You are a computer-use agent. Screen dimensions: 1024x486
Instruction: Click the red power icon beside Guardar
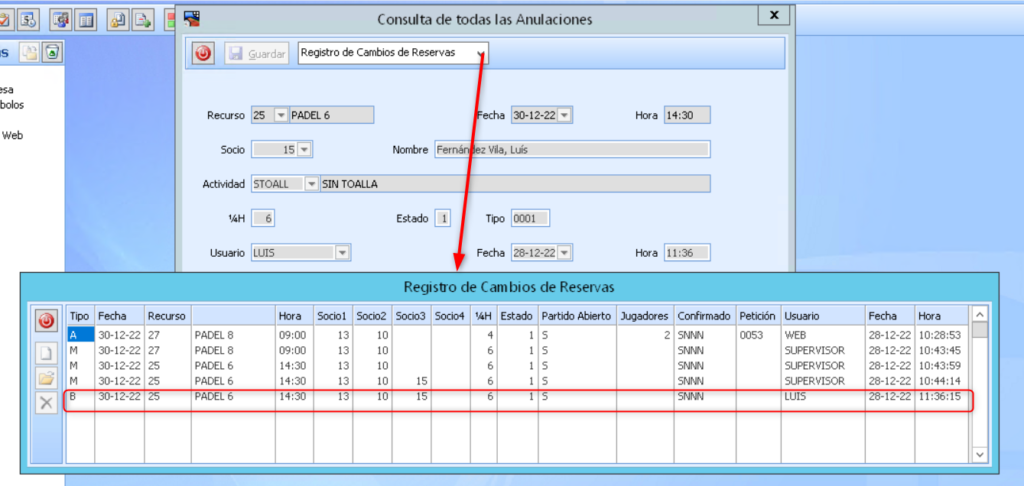tap(203, 54)
